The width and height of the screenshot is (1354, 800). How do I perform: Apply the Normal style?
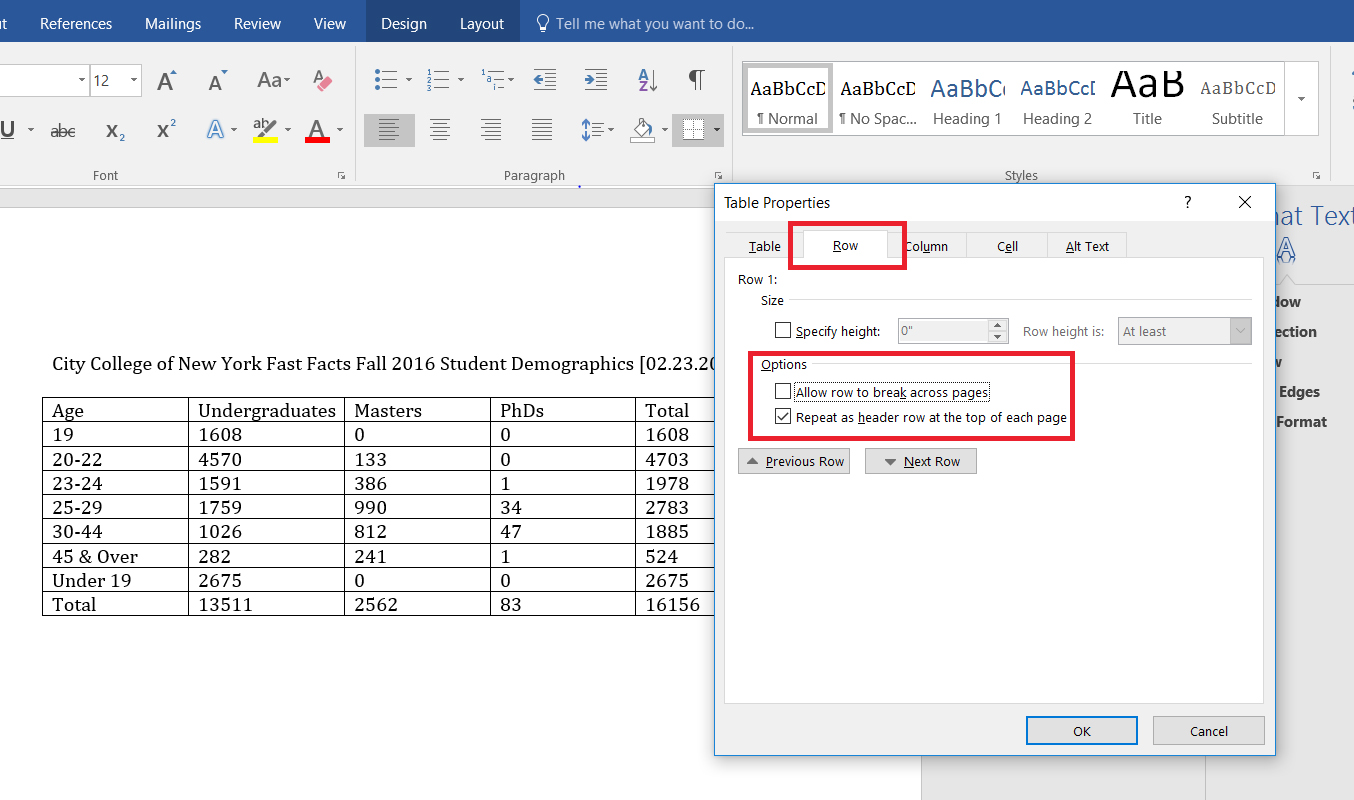(787, 98)
